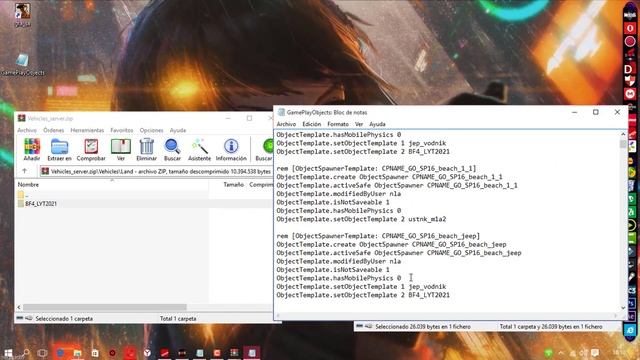The image size is (640, 360).
Task: Click line 'ObjectTemplate.create ObjectSpawner CPNAME_GO_SP16_beach_jeep'
Action: [391, 244]
